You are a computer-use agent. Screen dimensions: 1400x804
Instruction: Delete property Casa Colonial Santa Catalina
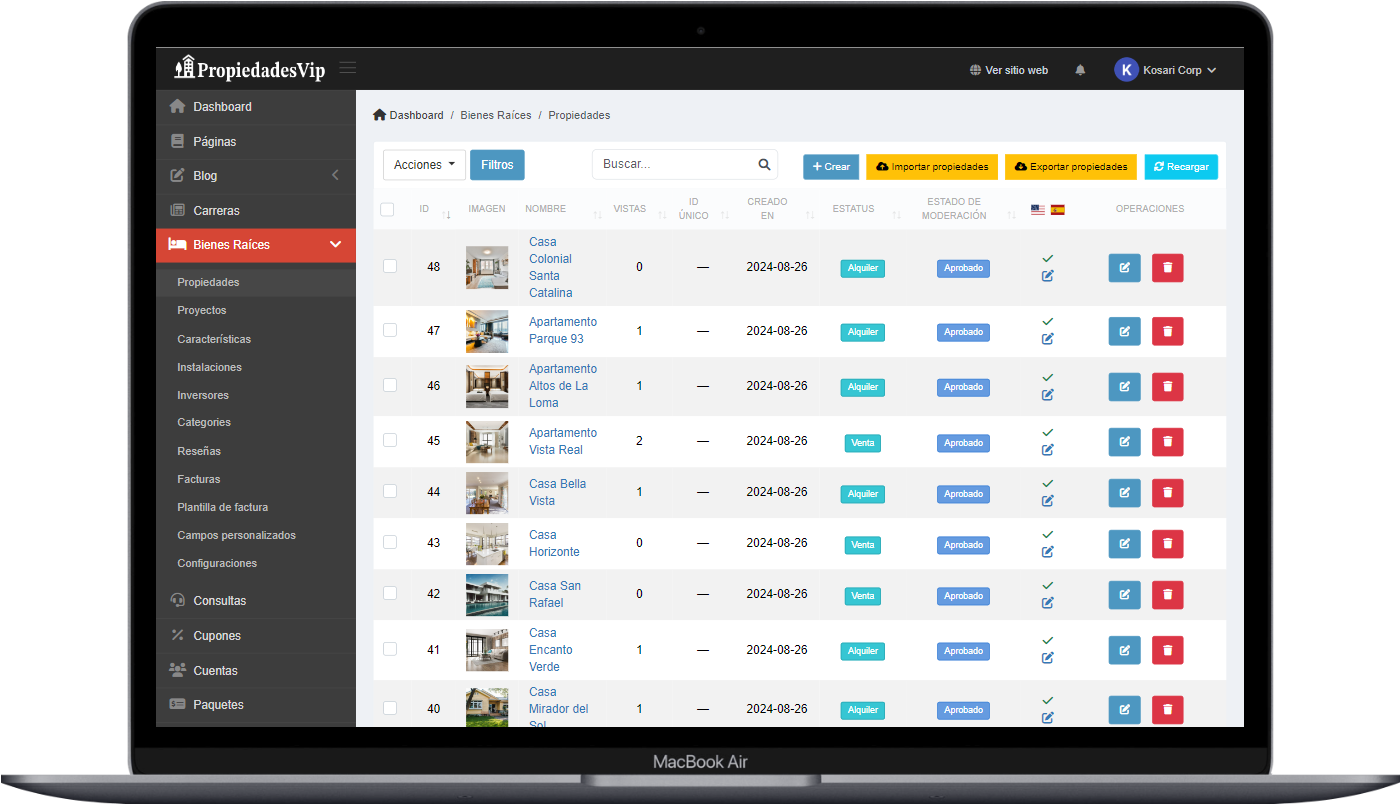(1167, 268)
